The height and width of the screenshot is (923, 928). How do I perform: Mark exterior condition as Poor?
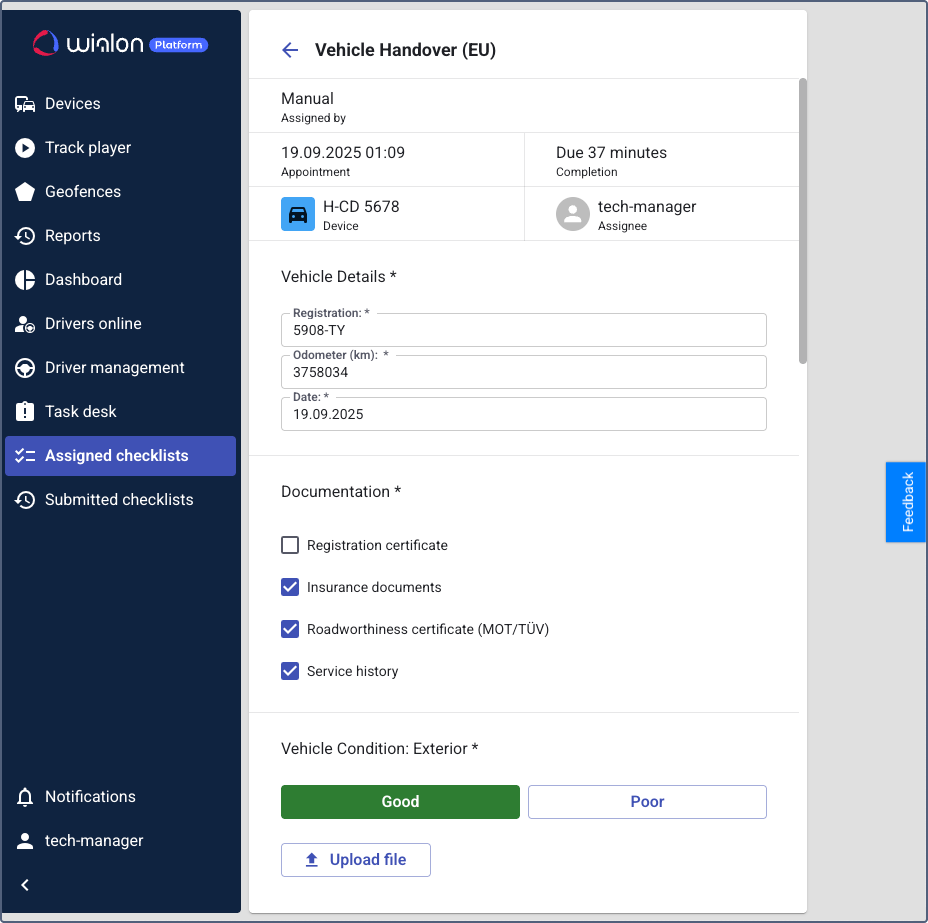647,802
